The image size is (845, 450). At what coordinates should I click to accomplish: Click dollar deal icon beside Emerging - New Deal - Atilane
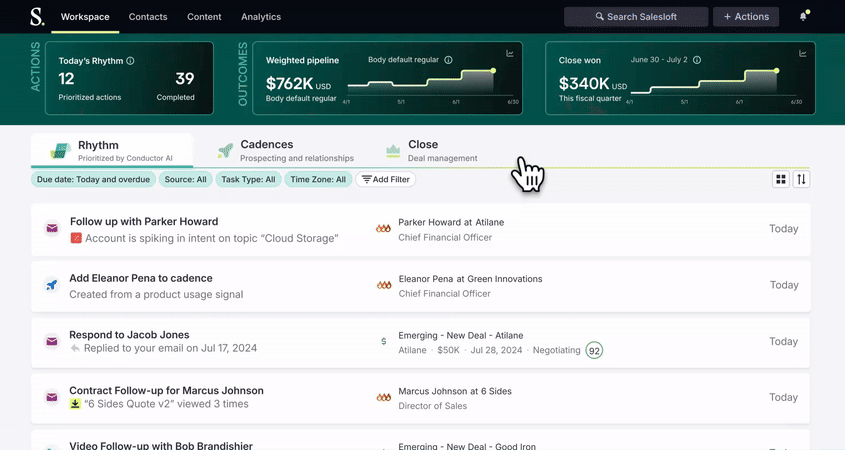click(x=384, y=341)
